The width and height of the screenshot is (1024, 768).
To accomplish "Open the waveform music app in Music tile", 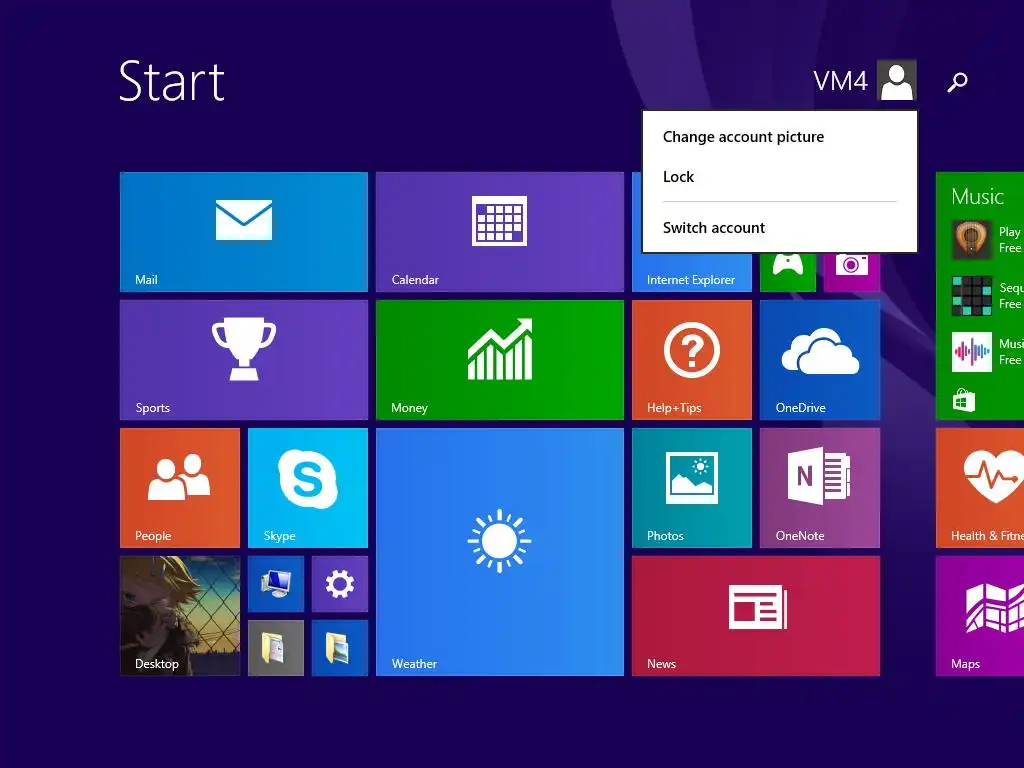I will click(x=972, y=352).
